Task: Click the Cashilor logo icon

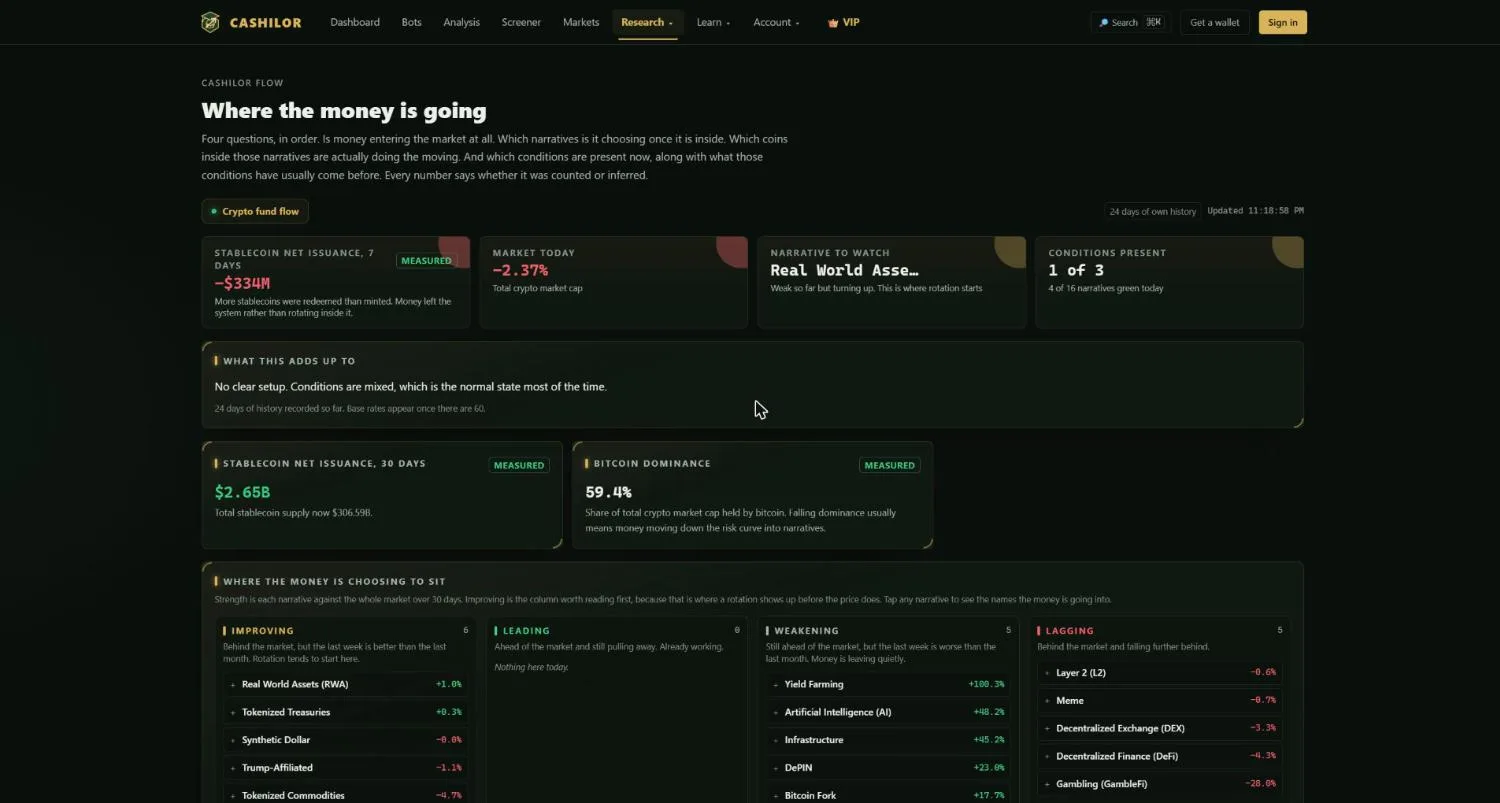Action: (210, 22)
